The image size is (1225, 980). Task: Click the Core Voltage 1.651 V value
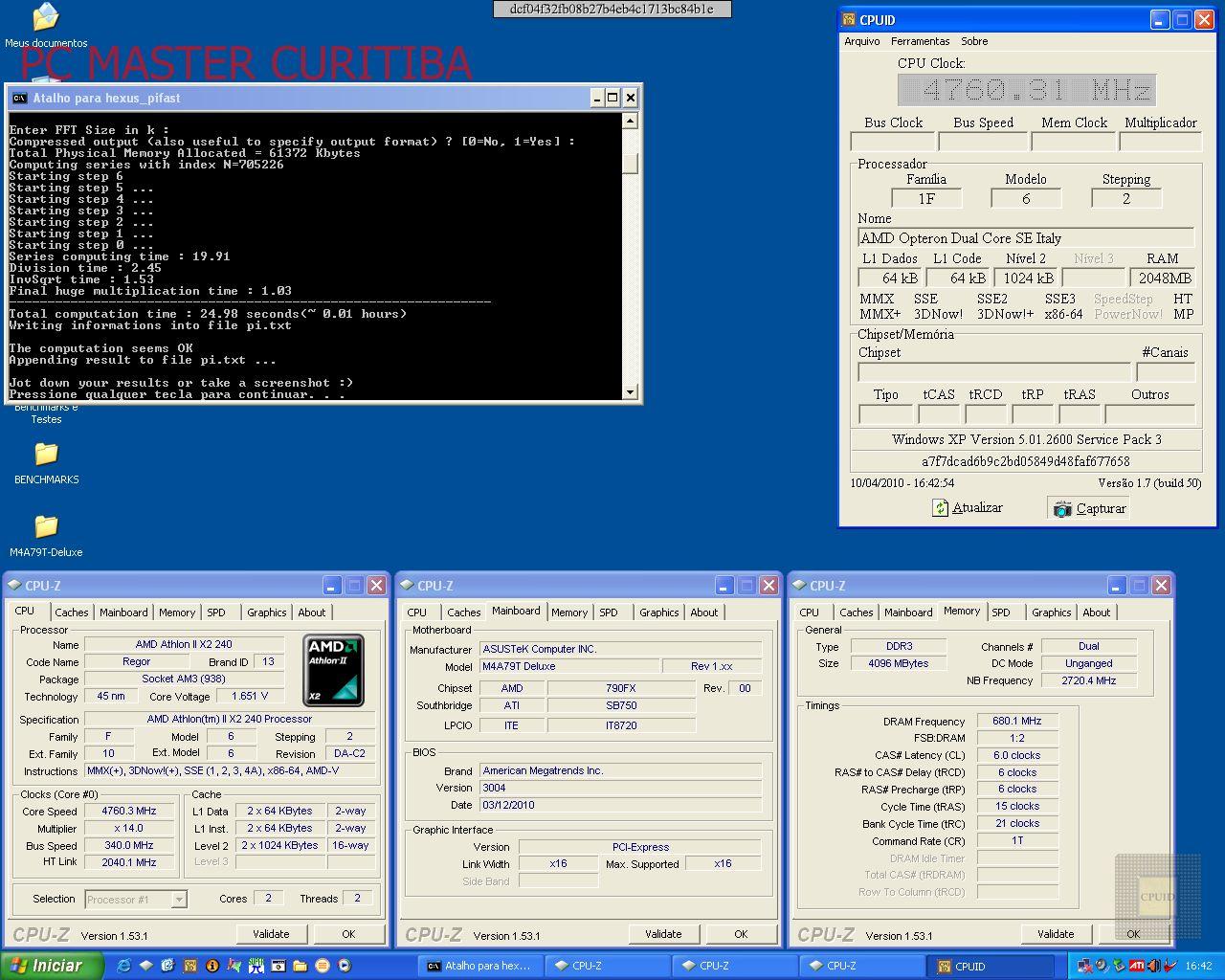coord(250,696)
